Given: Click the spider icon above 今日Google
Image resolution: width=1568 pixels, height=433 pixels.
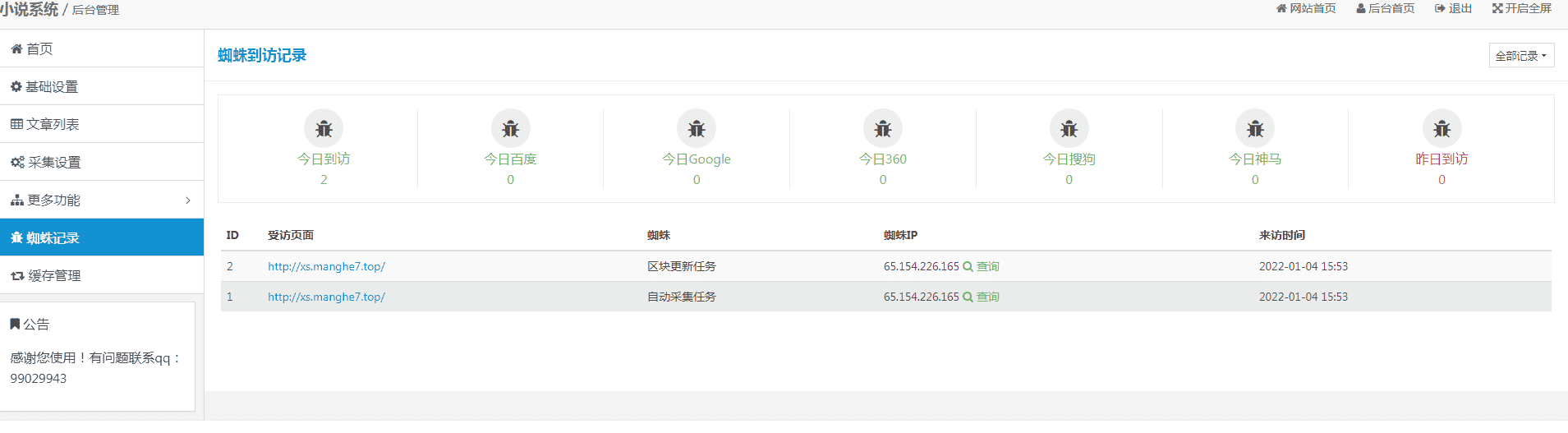Looking at the screenshot, I should coord(697,128).
